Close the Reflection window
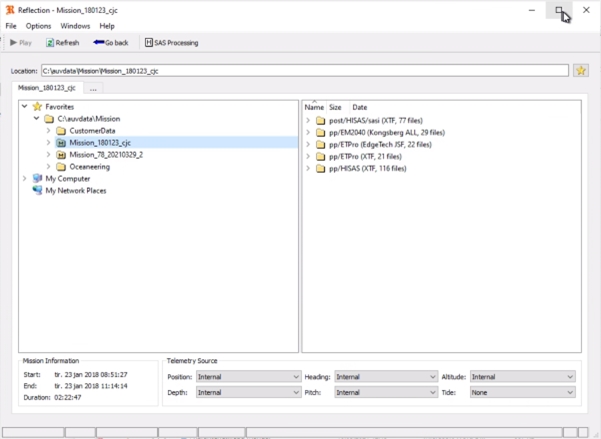Viewport: 601px width, 439px height. coord(586,10)
